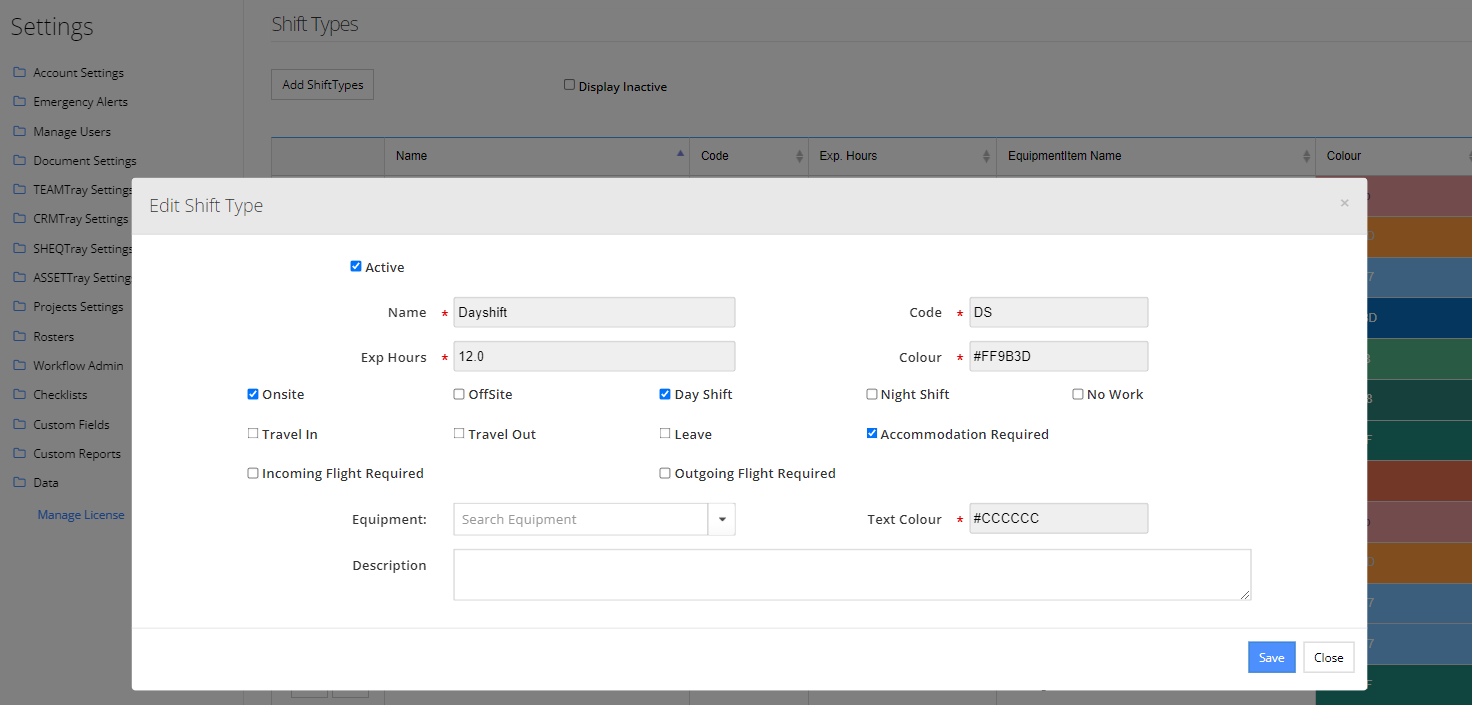This screenshot has height=705, width=1472.
Task: Click the Account Settings folder icon
Action: [x=19, y=73]
